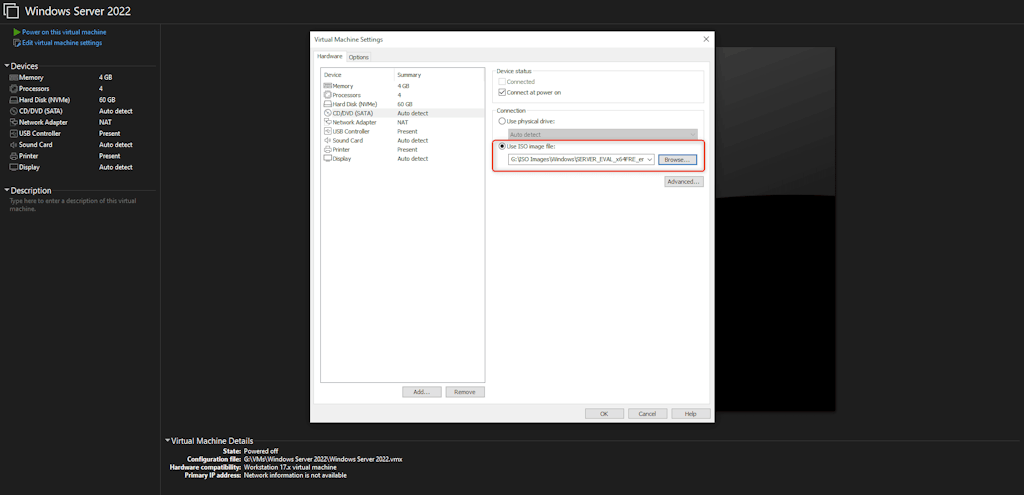Click Sound Card speaker icon in sidebar
This screenshot has height=495, width=1024.
(x=13, y=145)
